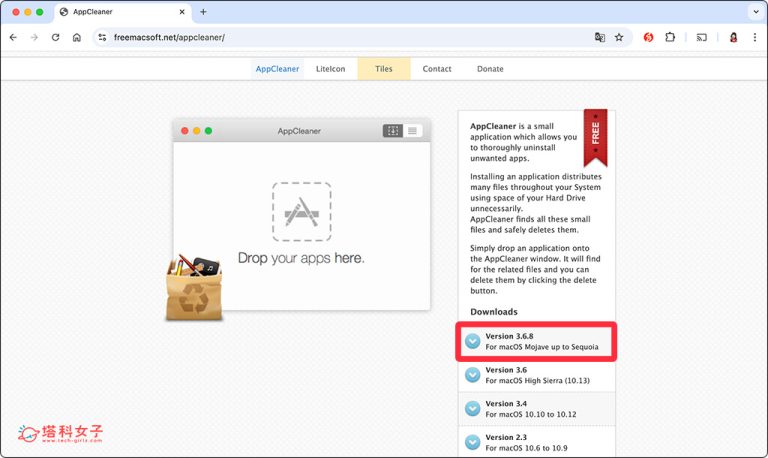
Task: Click the Version 3.4 download arrow icon
Action: [x=473, y=409]
